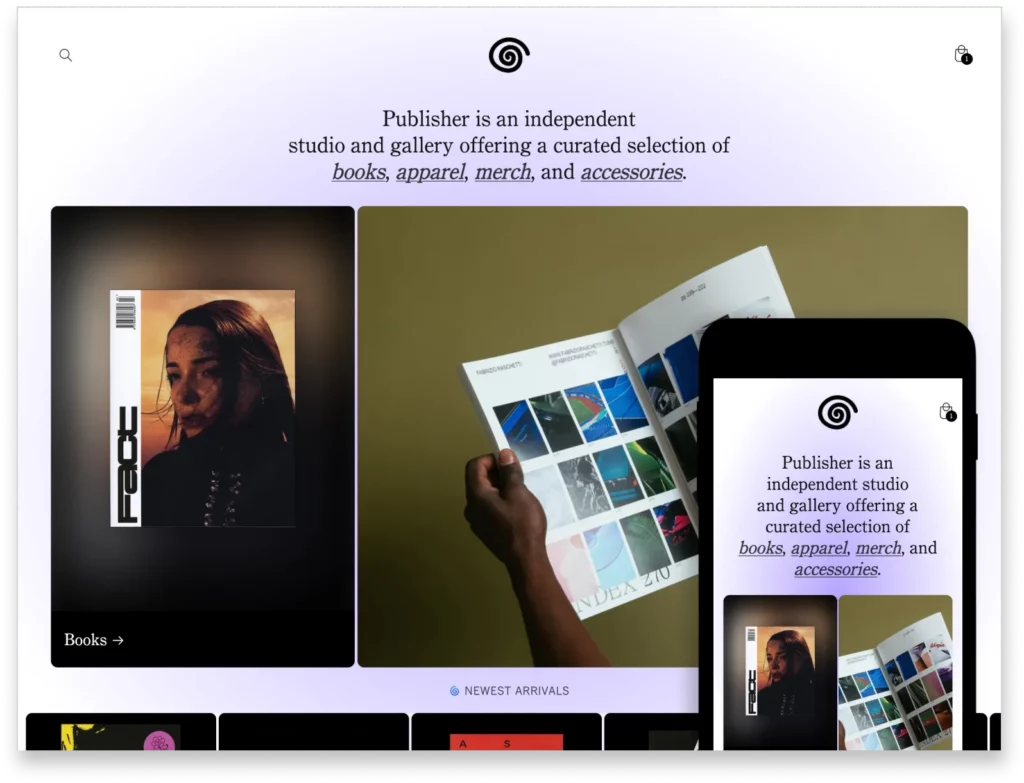1024x783 pixels.
Task: Go to 'merch' from the desktop intro text
Action: [x=503, y=172]
